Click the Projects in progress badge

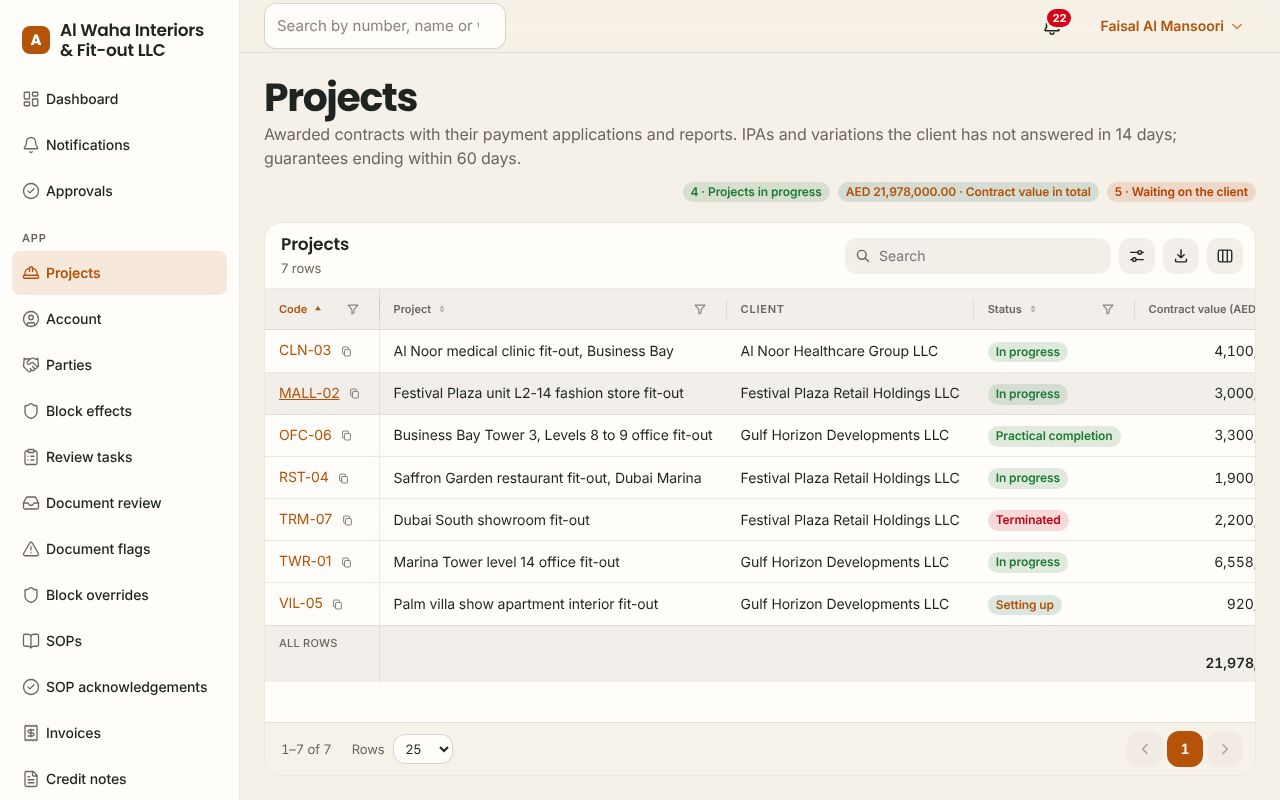pos(756,192)
